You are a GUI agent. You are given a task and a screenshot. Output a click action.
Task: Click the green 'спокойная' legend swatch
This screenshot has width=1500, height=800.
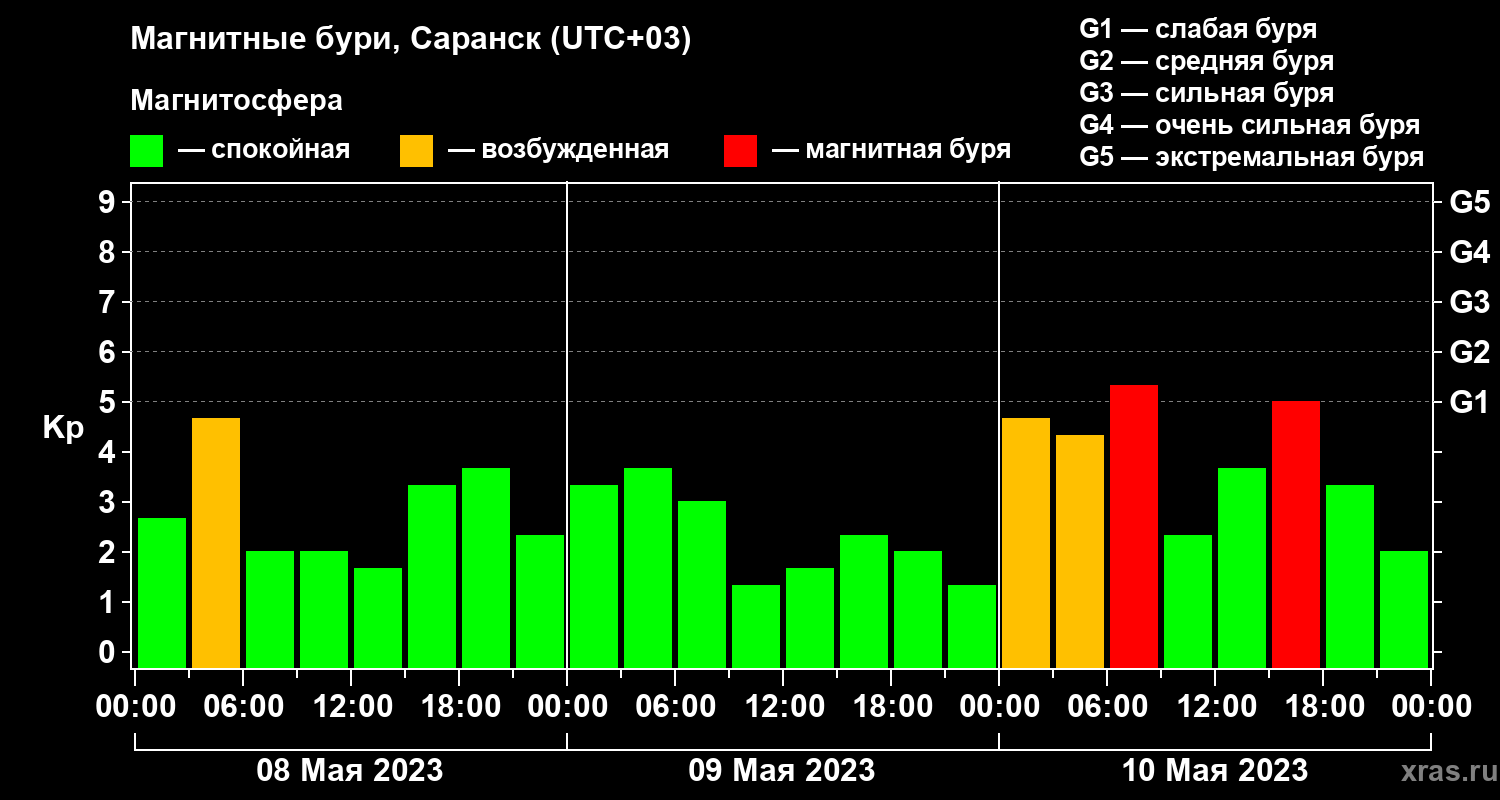tap(146, 151)
